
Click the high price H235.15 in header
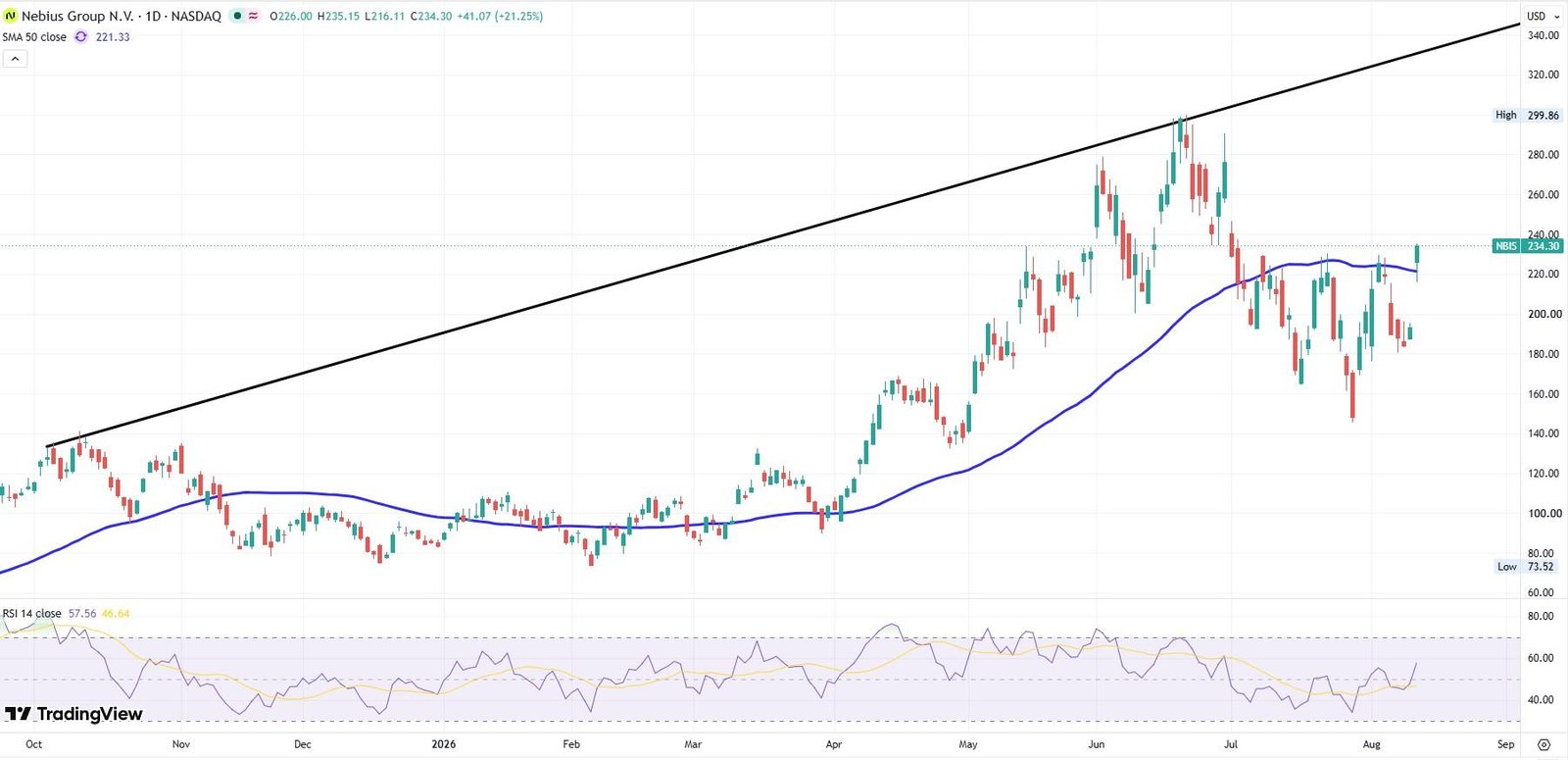click(x=338, y=16)
